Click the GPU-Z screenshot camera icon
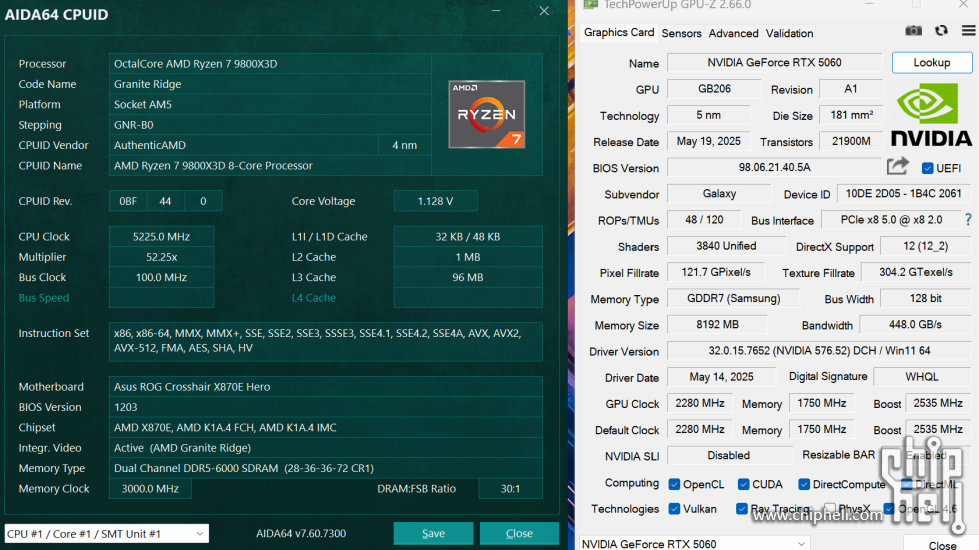This screenshot has width=979, height=550. 913,31
